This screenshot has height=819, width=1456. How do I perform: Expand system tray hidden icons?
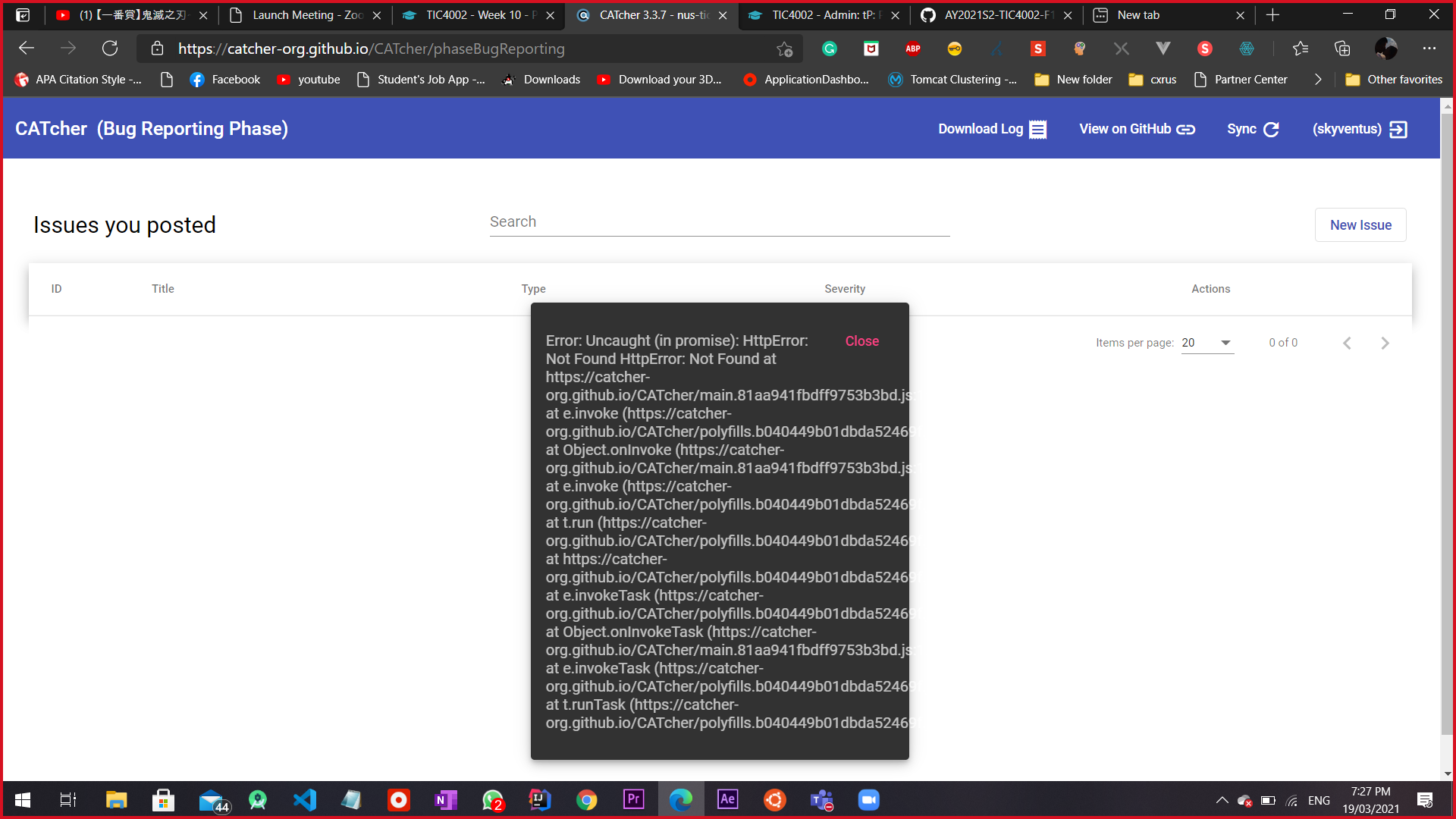point(1222,800)
